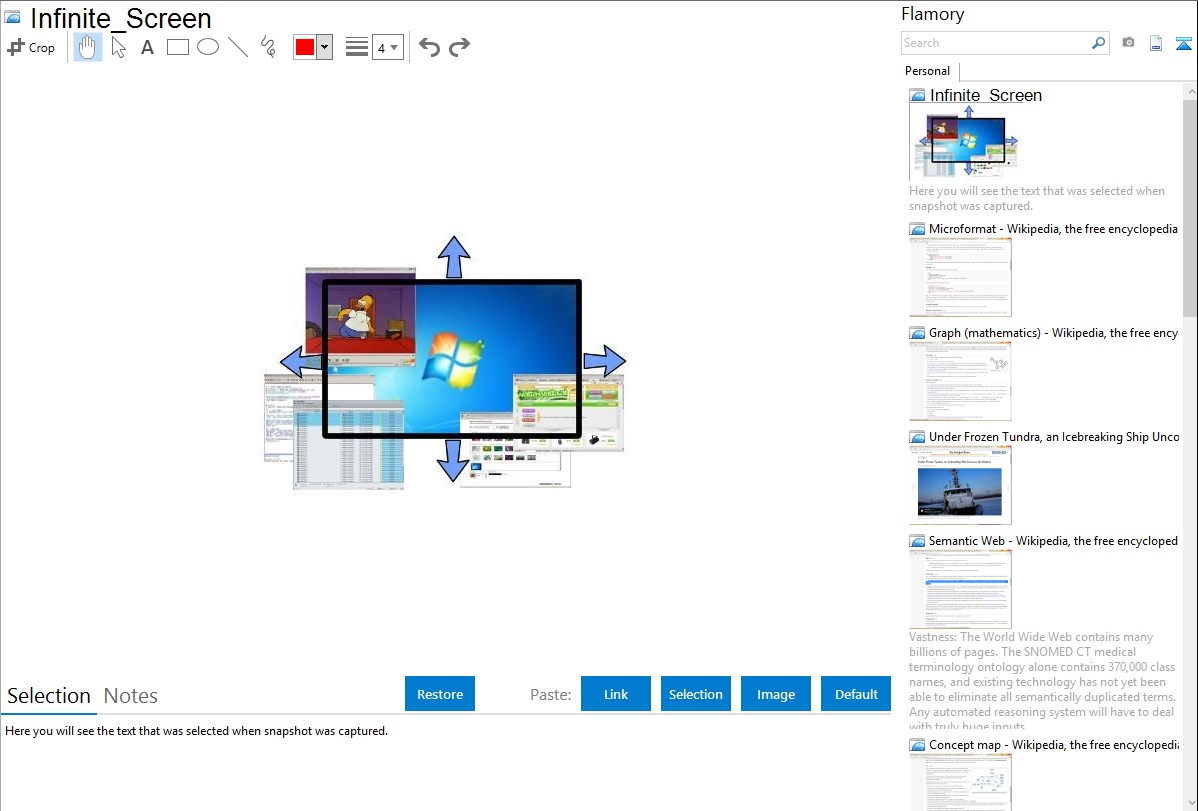Image resolution: width=1198 pixels, height=811 pixels.
Task: Open Infinite_Screen thumbnail in sidebar
Action: 964,142
